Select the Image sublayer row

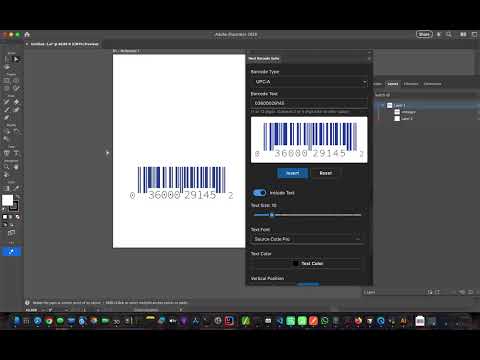[428, 112]
